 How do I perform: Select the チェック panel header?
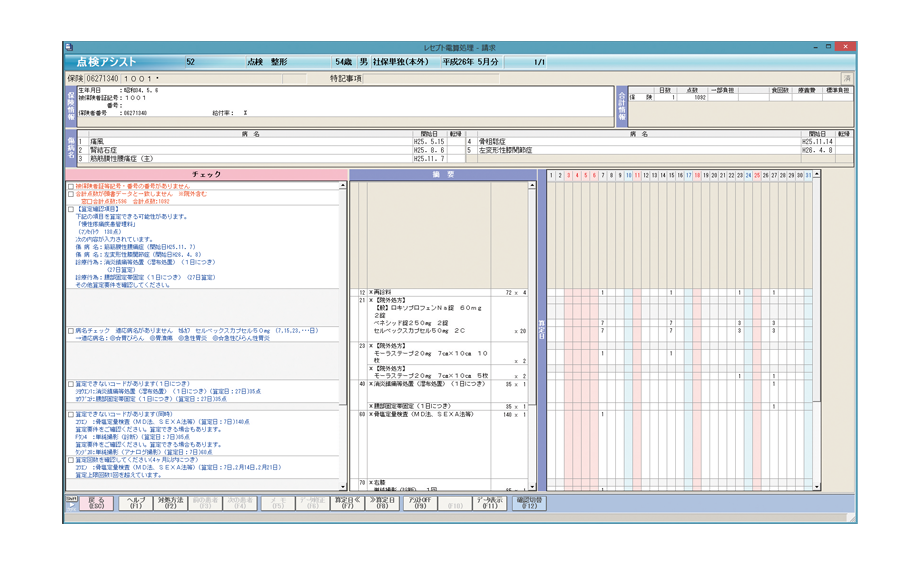pyautogui.click(x=206, y=175)
